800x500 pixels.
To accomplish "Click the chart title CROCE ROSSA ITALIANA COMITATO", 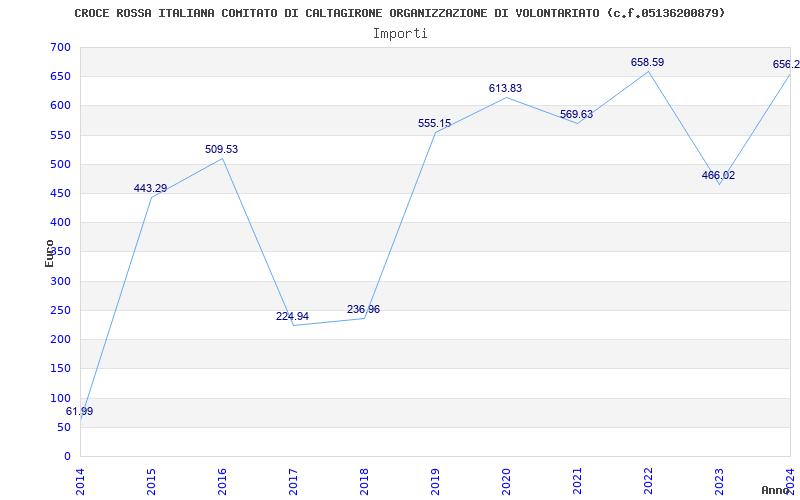I will [x=399, y=13].
